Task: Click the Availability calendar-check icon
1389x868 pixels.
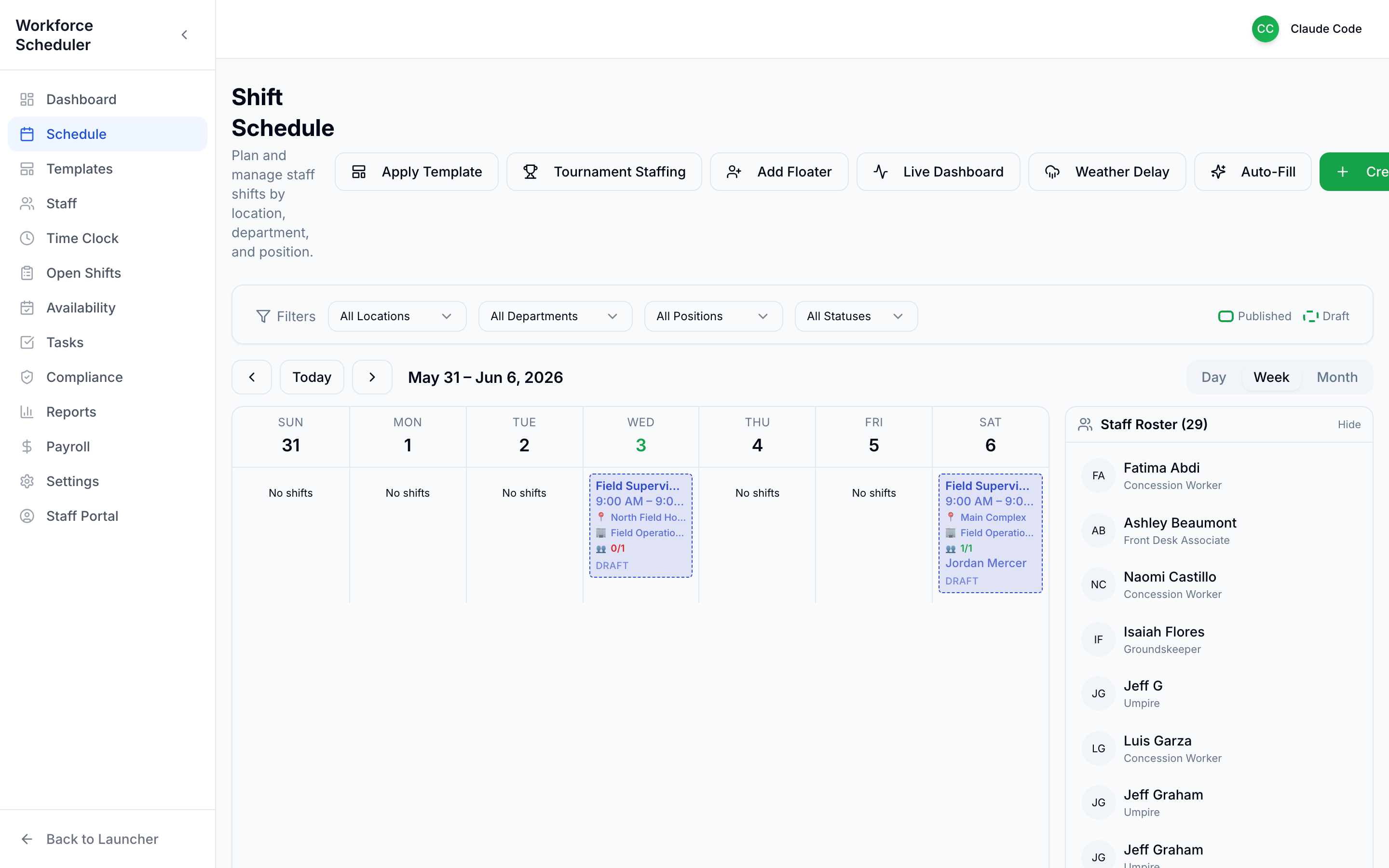Action: [27, 308]
